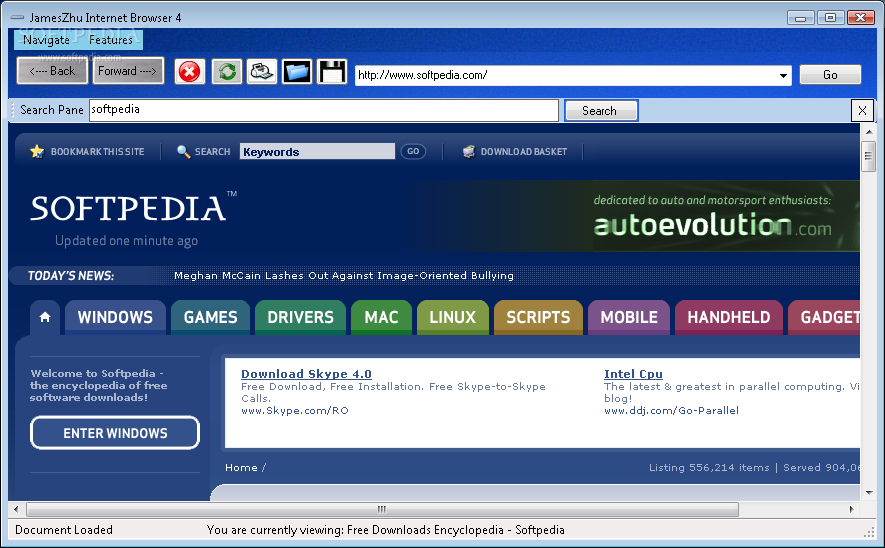Click the www.Skype.com/RO link
This screenshot has height=548, width=885.
pos(295,410)
